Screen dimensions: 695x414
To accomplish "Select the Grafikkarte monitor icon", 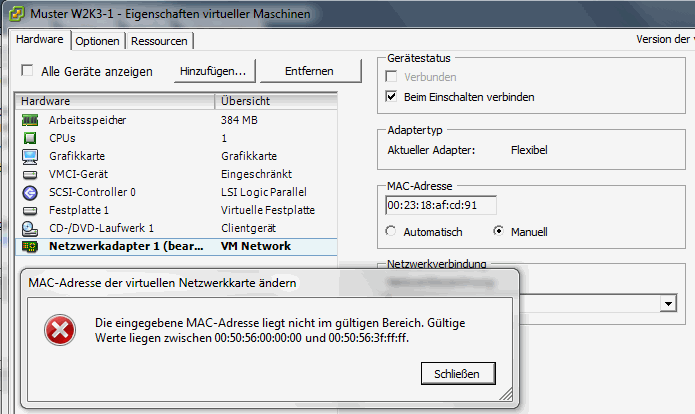I will coord(29,156).
